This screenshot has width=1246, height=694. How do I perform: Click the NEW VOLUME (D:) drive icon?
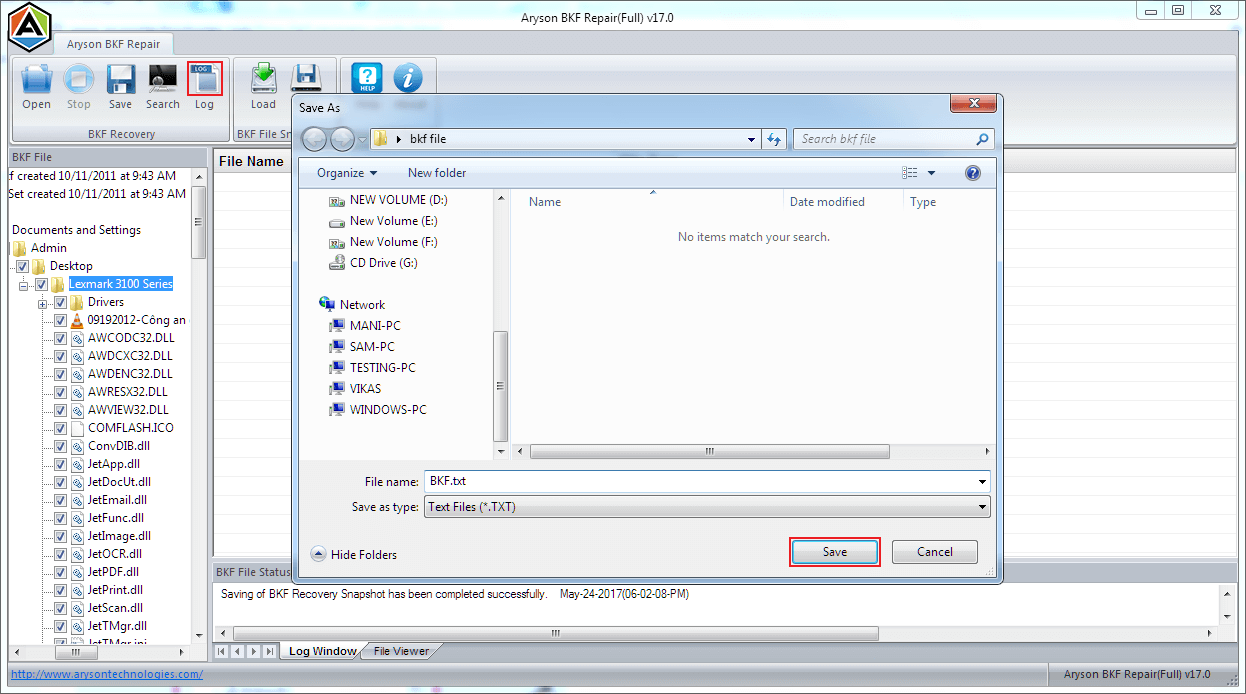point(337,200)
